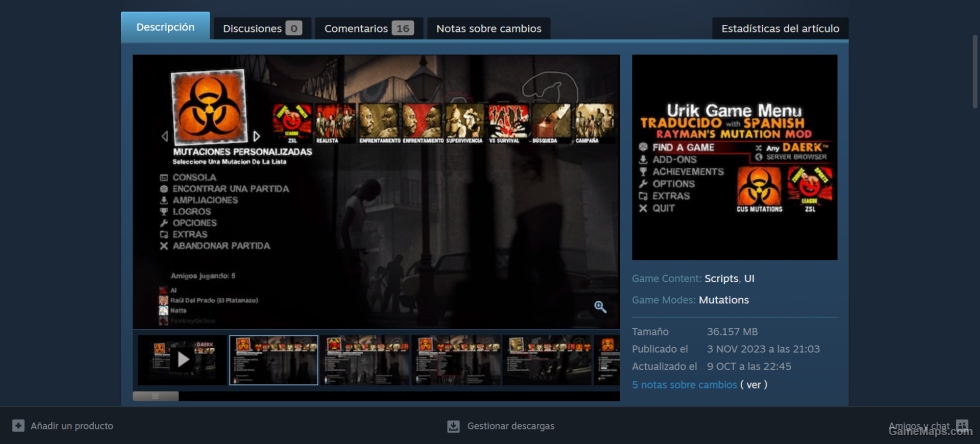
Task: Click right arrow beside biohazard icon
Action: click(x=256, y=136)
